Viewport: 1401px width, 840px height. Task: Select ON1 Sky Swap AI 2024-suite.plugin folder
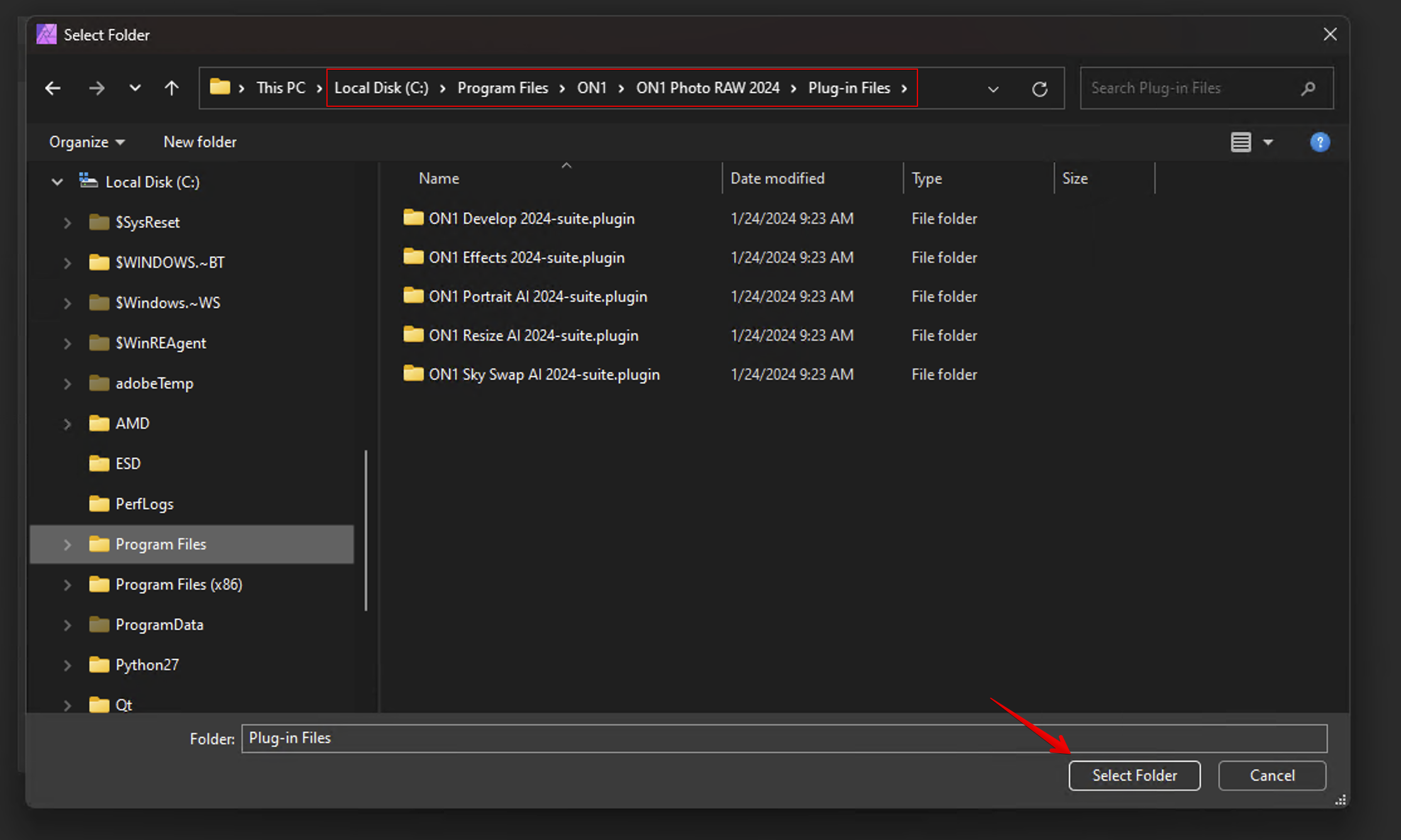(544, 375)
